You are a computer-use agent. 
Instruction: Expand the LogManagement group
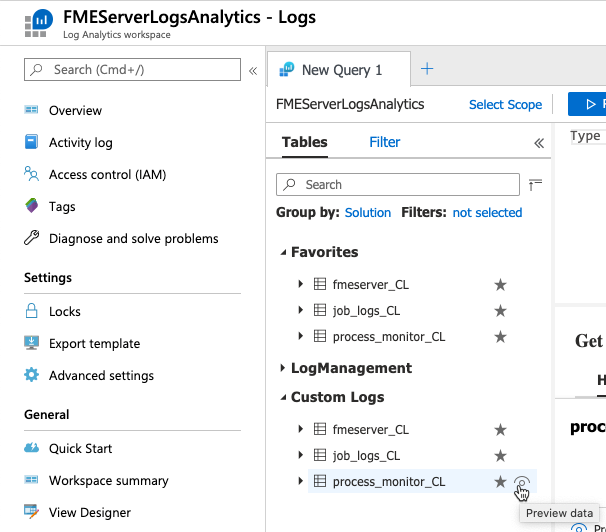click(x=283, y=368)
